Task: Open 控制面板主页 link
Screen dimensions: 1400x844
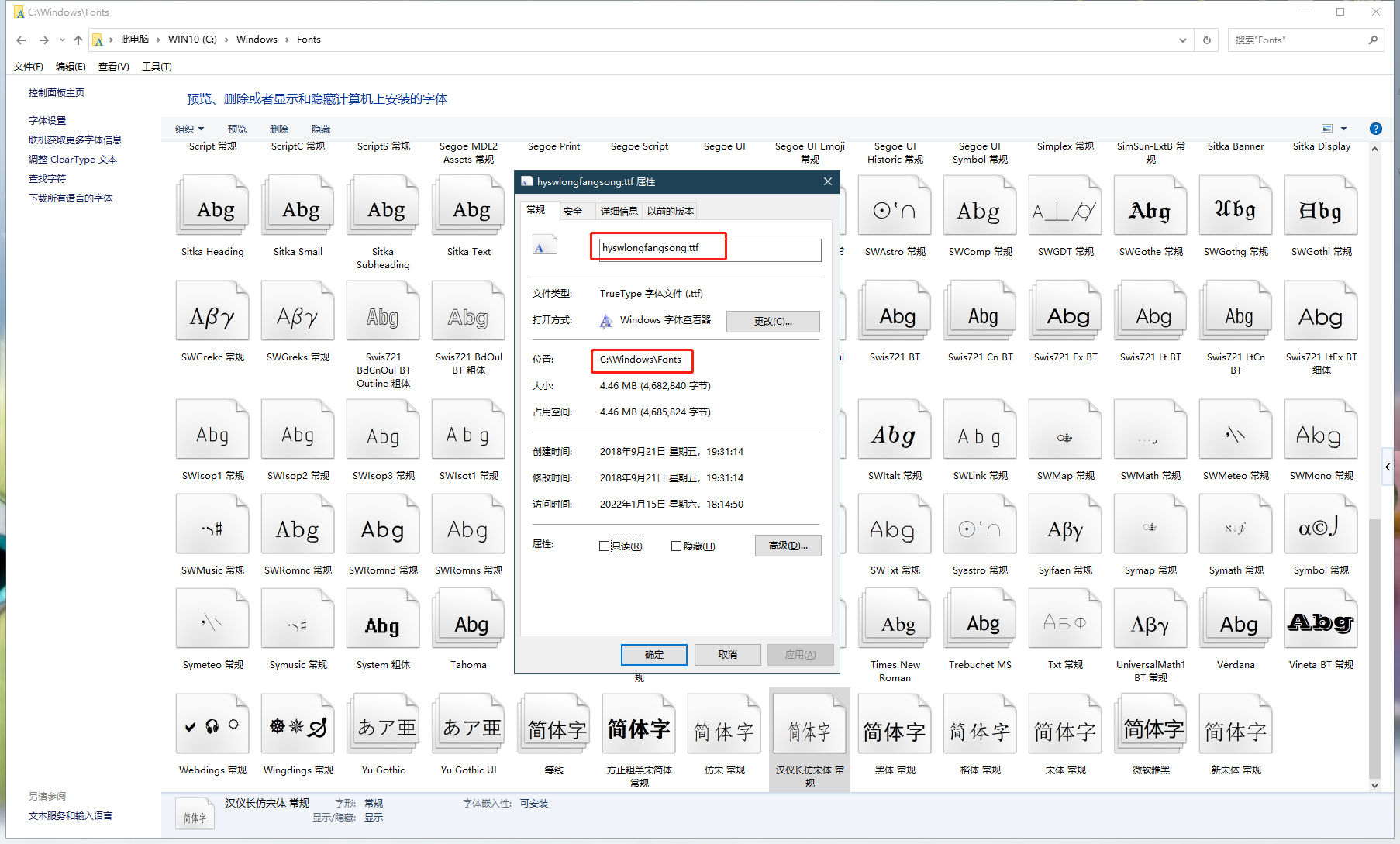Action: (x=57, y=92)
